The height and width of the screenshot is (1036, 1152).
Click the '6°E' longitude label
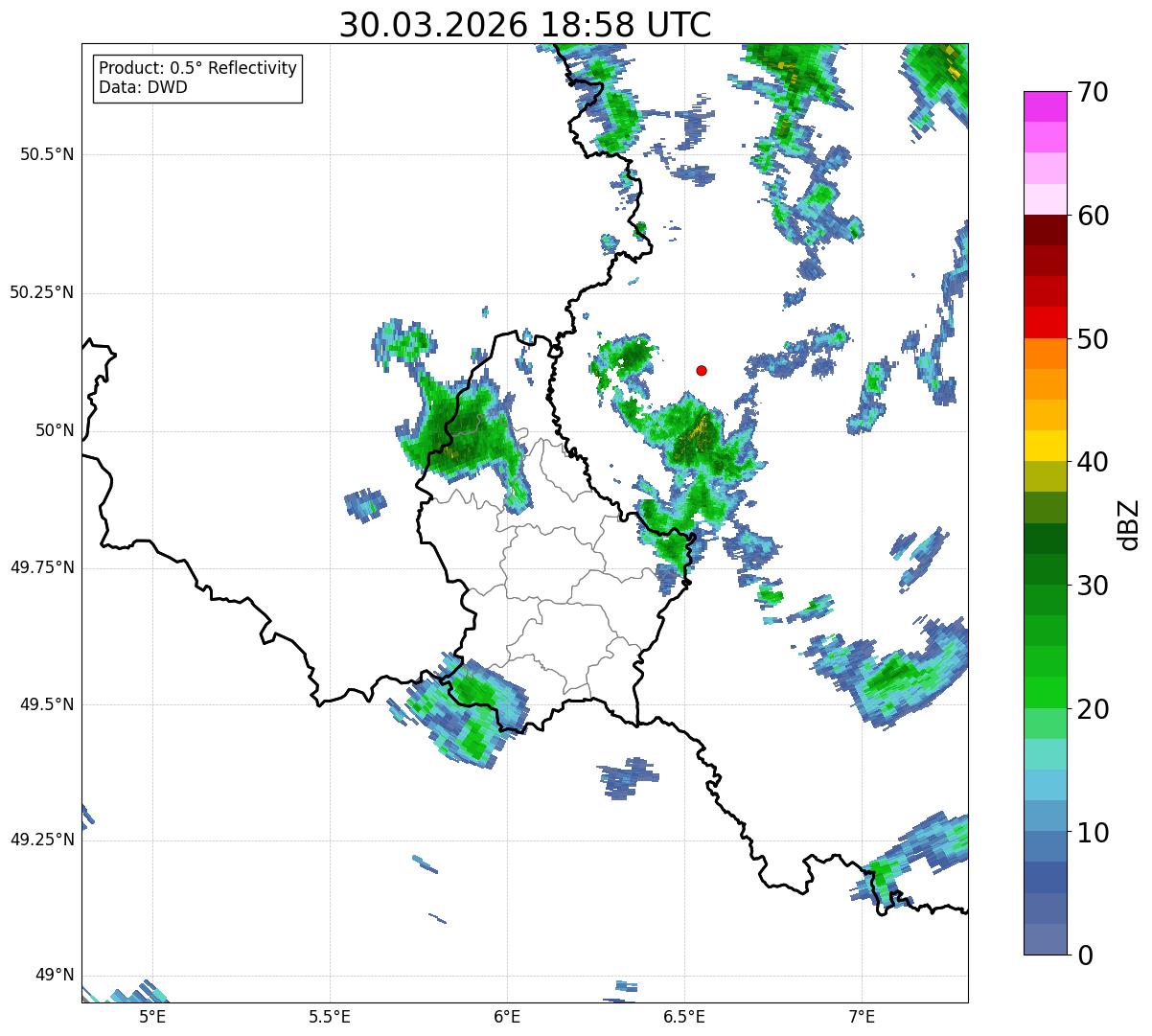507,1016
